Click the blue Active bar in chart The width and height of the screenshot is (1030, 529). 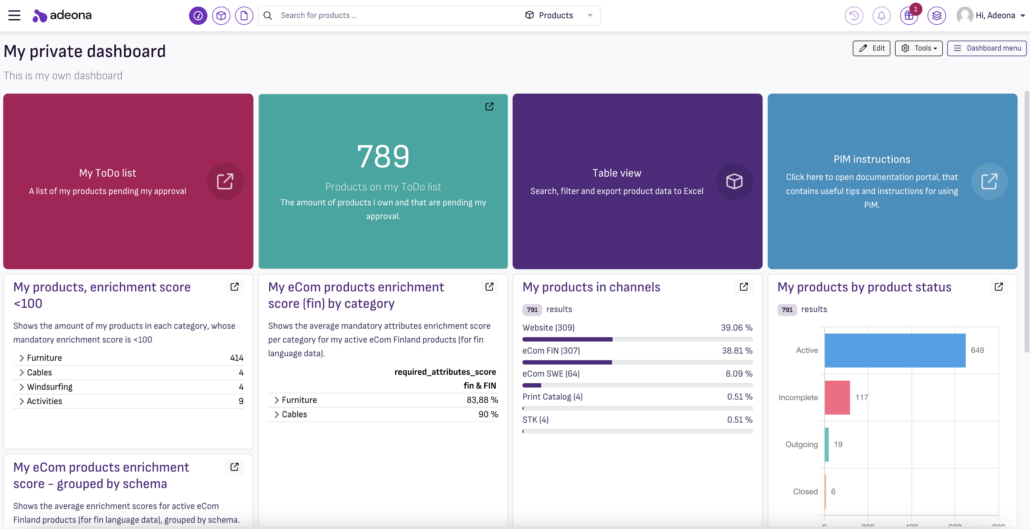tap(895, 350)
